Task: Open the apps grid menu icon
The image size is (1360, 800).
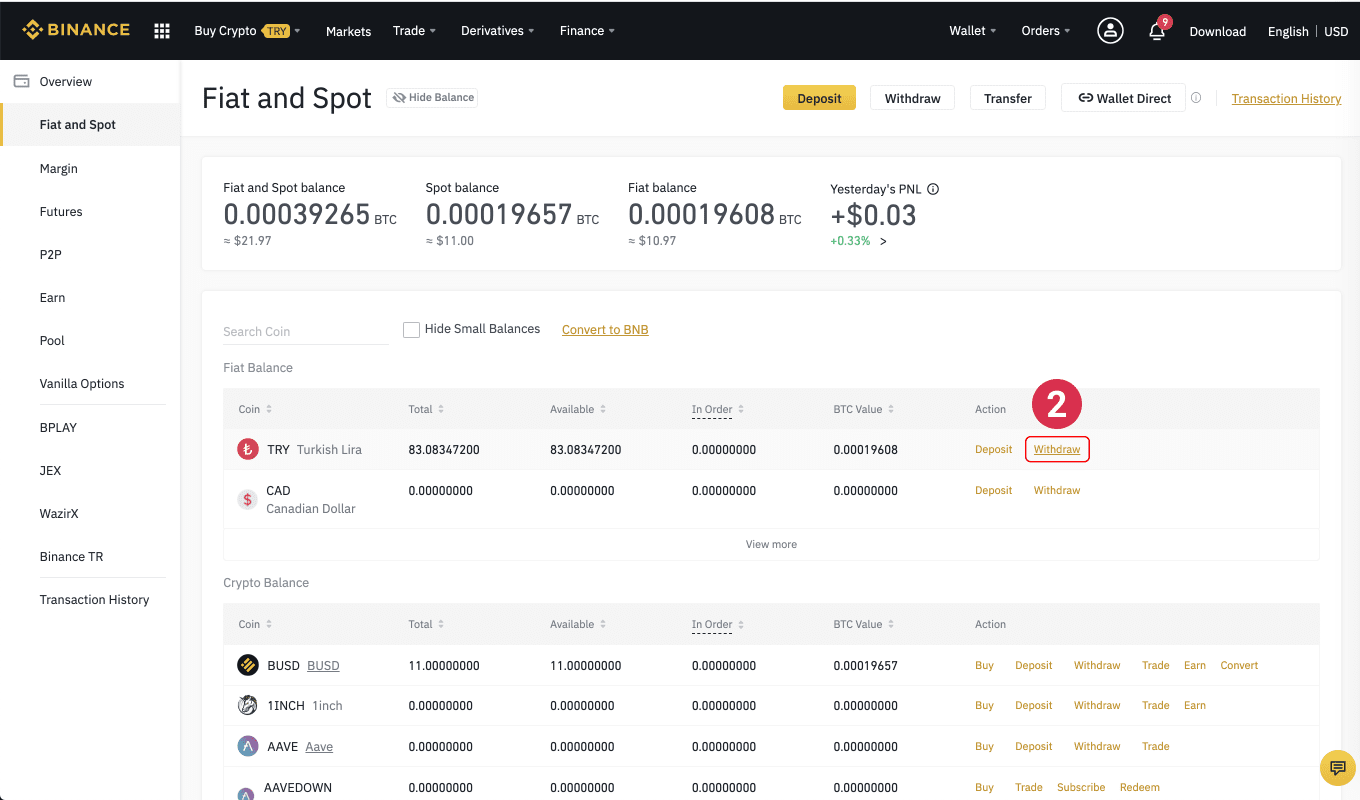Action: [162, 31]
